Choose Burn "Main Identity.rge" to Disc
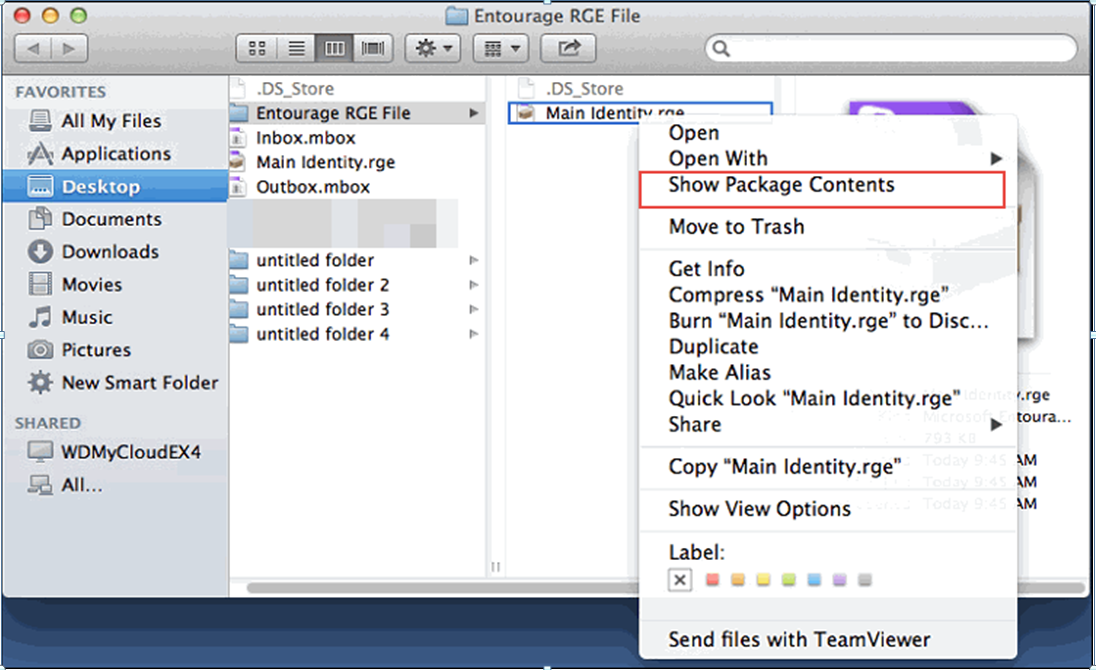 [828, 321]
